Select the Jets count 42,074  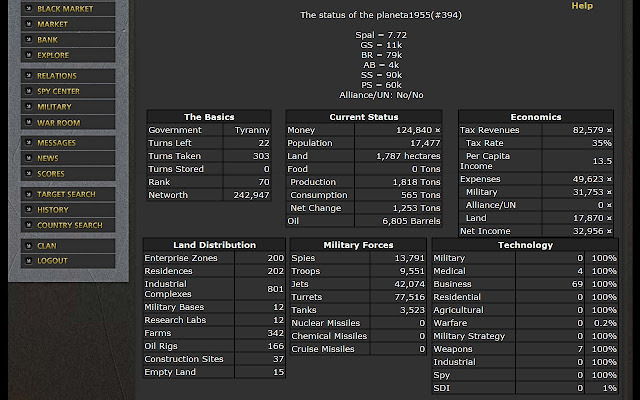410,284
